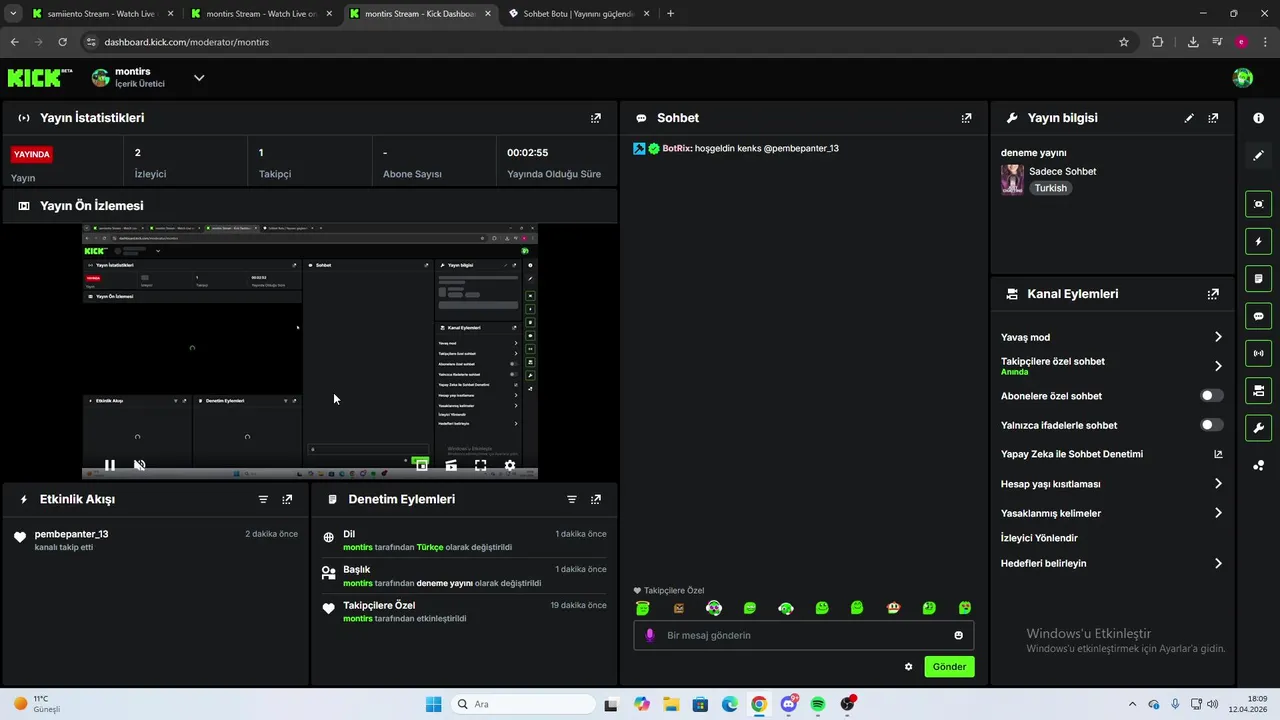The image size is (1280, 720).
Task: Toggle the moderation log note widget in the sidebar
Action: point(1259,278)
